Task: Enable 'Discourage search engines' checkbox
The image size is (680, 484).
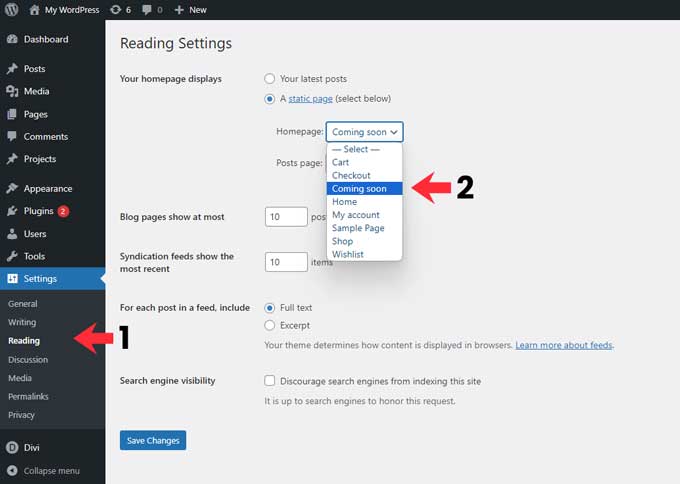Action: [x=270, y=381]
